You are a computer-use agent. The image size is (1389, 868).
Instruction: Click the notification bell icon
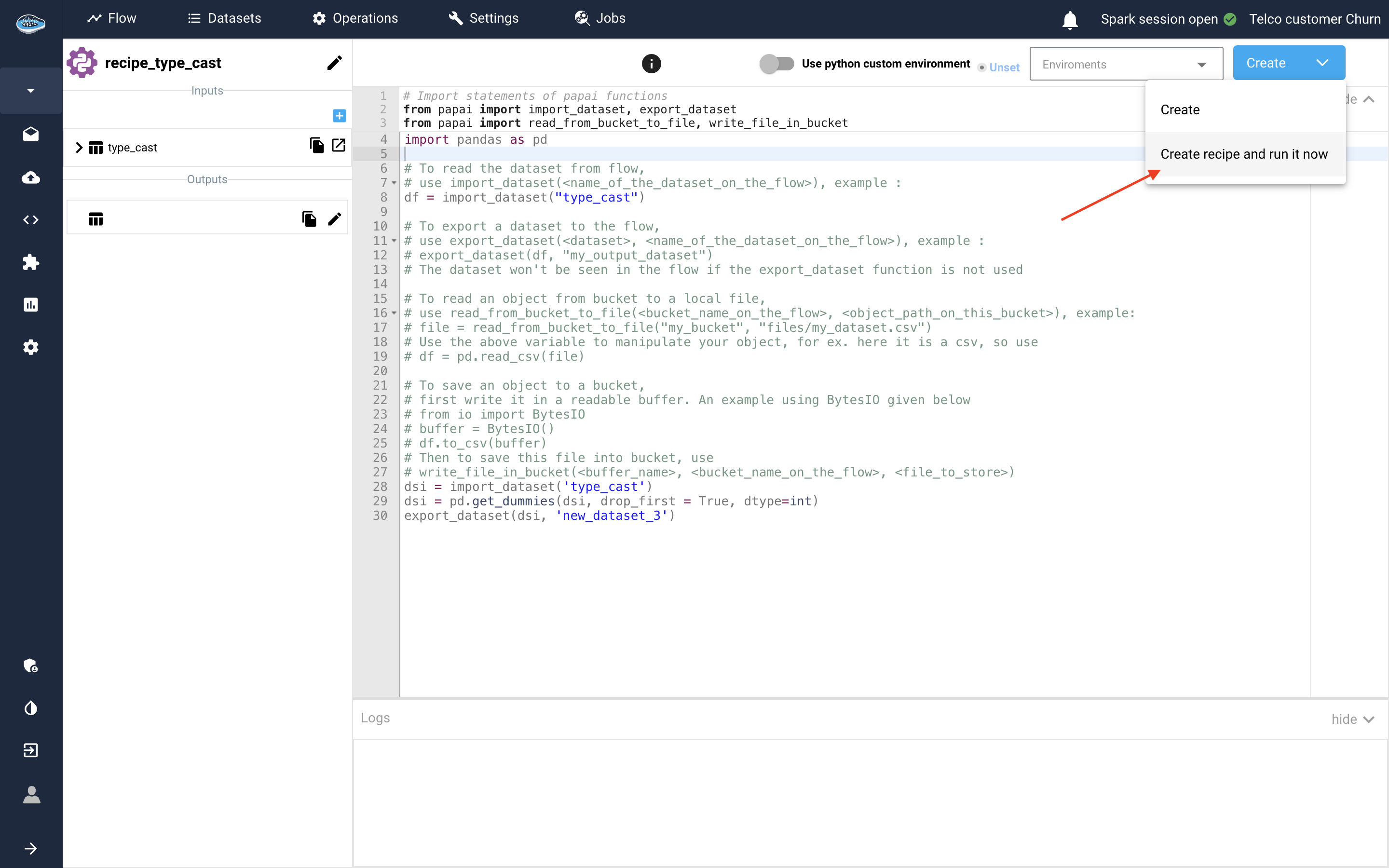[x=1070, y=19]
